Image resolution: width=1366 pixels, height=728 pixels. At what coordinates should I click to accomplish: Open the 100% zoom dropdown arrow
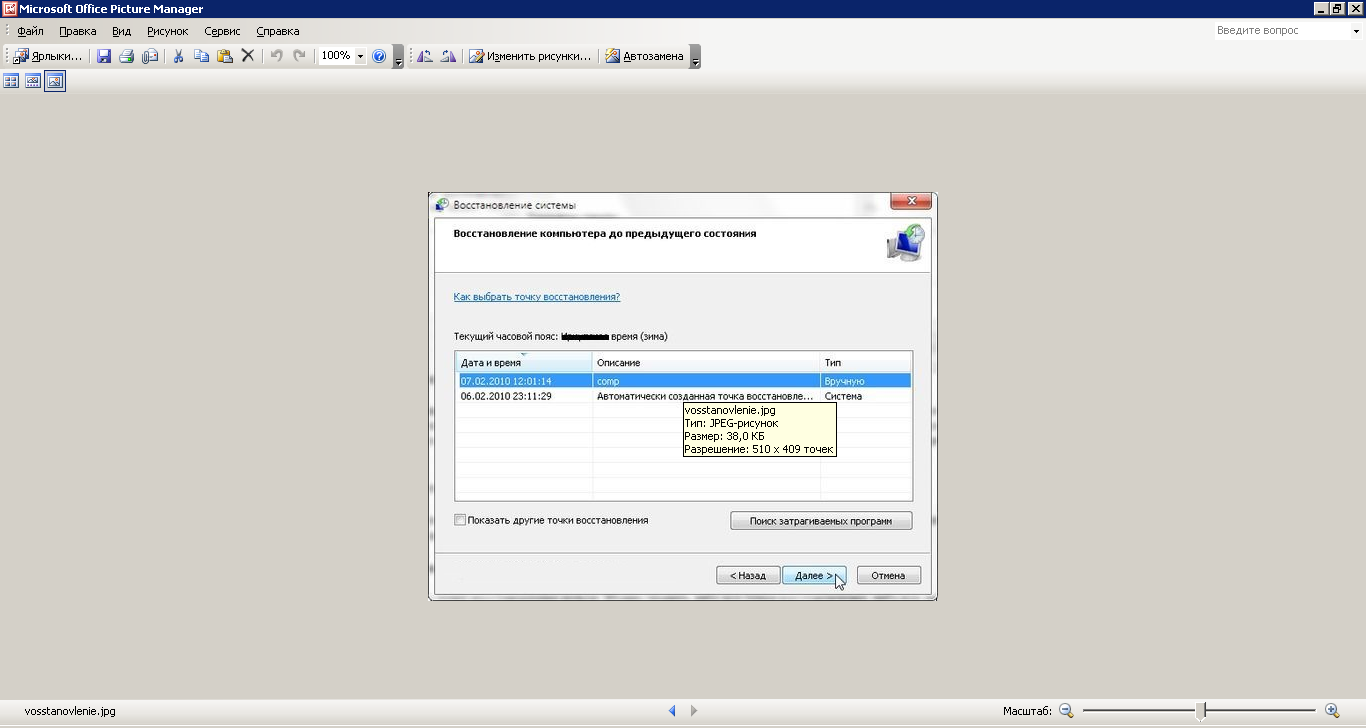(x=360, y=56)
